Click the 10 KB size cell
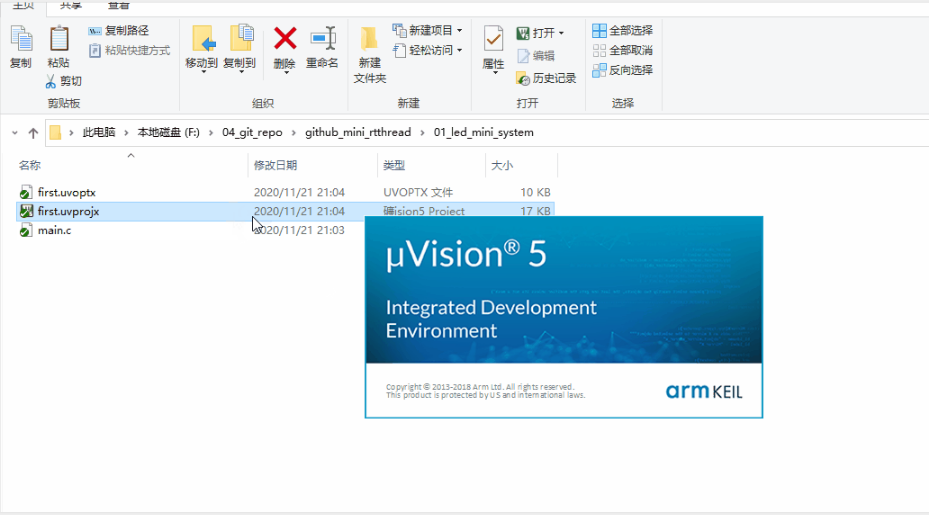 pyautogui.click(x=535, y=193)
